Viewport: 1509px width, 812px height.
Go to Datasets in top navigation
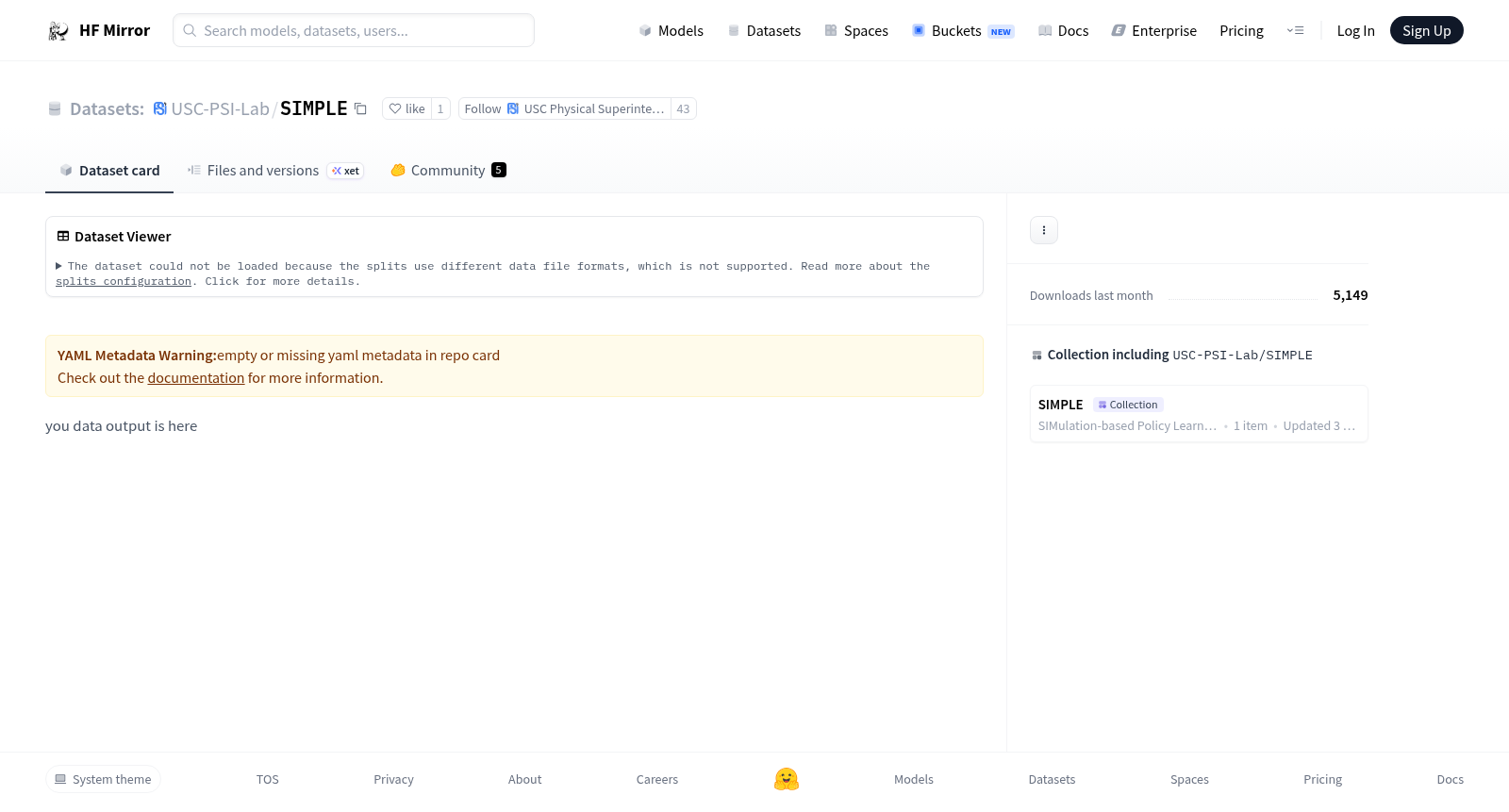pyautogui.click(x=764, y=31)
